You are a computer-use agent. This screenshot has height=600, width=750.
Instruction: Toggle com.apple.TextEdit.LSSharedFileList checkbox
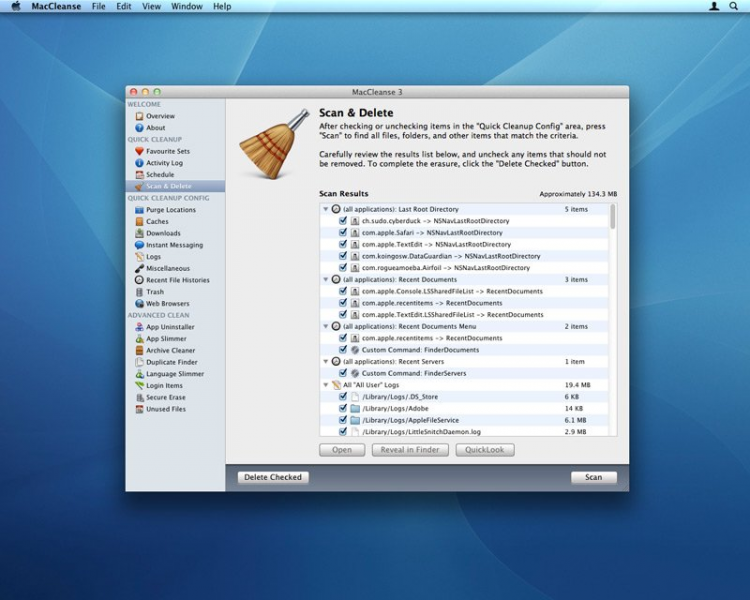342,314
